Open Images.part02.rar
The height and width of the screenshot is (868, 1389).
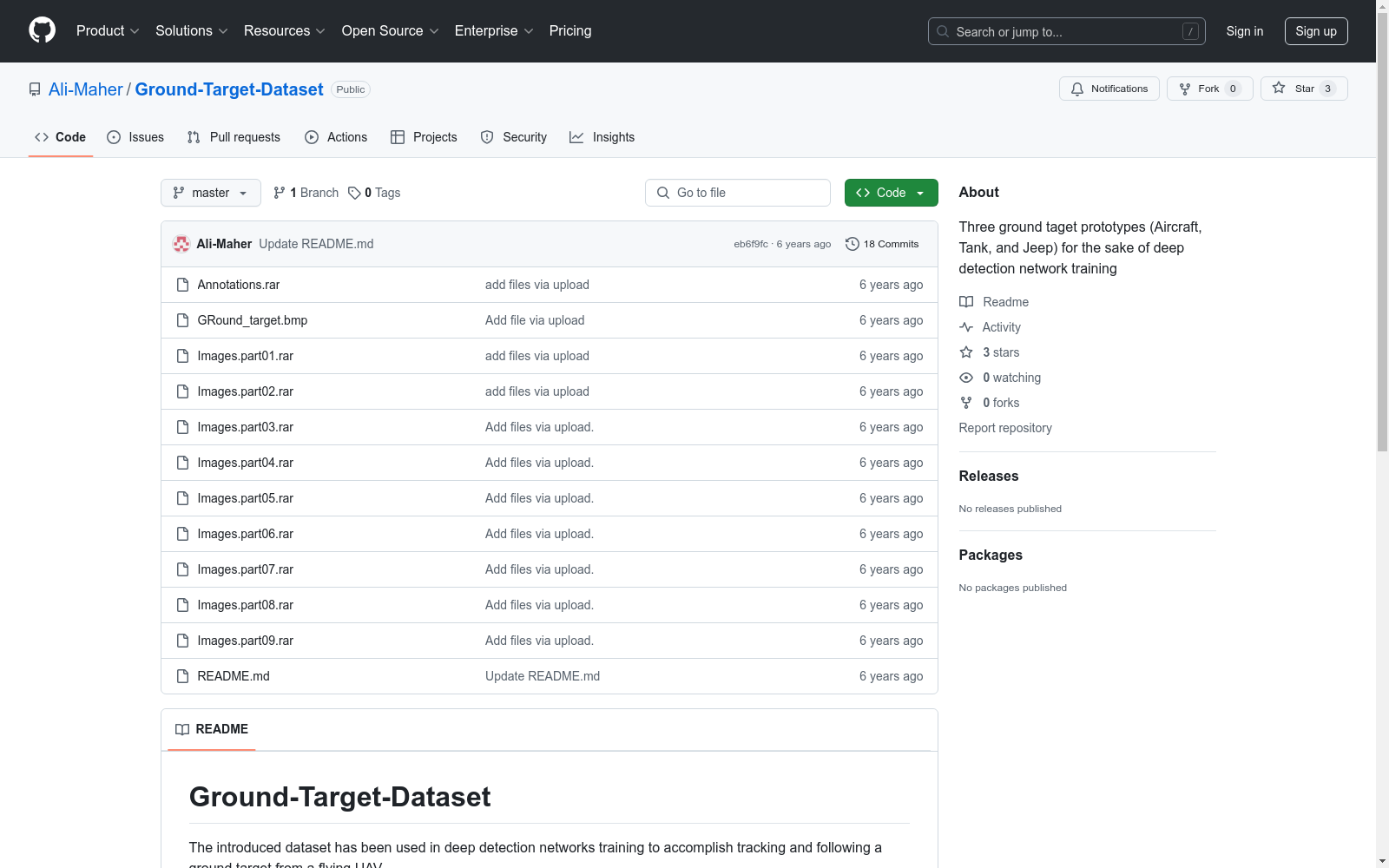pos(246,391)
